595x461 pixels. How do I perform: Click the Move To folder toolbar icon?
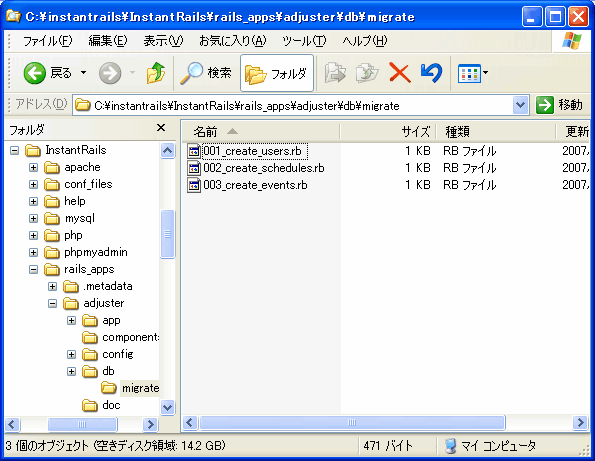(x=335, y=73)
